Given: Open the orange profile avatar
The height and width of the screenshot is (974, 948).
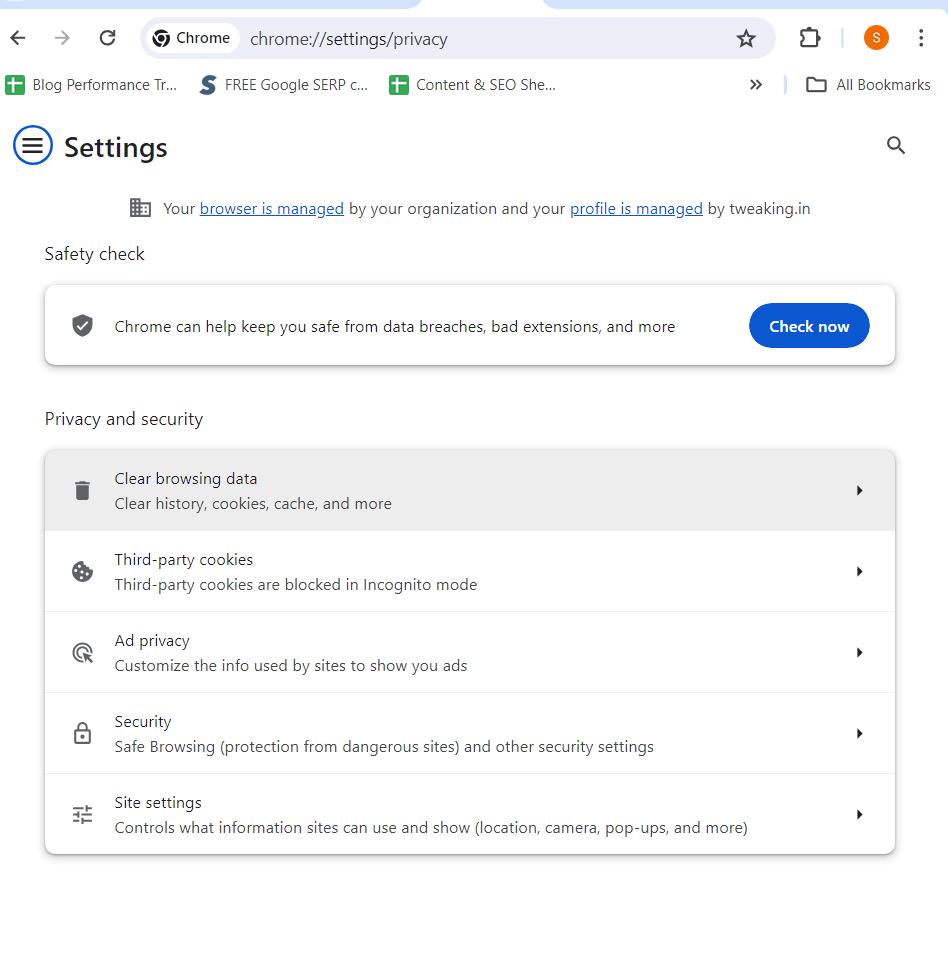Looking at the screenshot, I should [876, 38].
